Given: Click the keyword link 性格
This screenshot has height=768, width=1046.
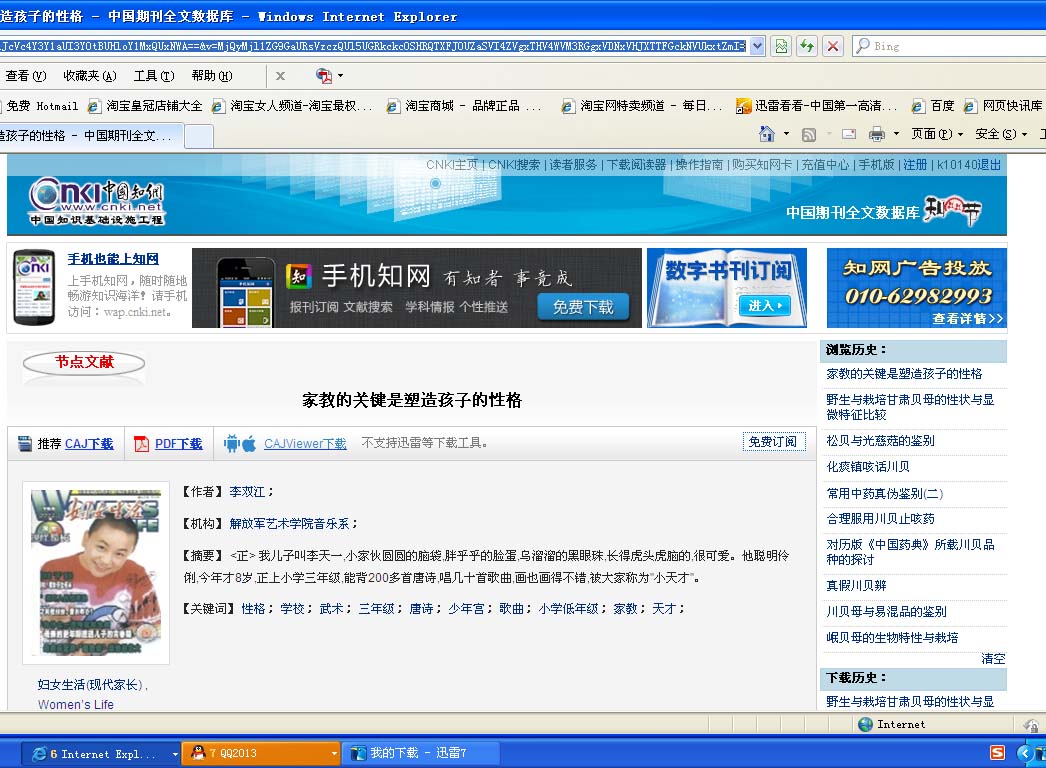Looking at the screenshot, I should 253,609.
